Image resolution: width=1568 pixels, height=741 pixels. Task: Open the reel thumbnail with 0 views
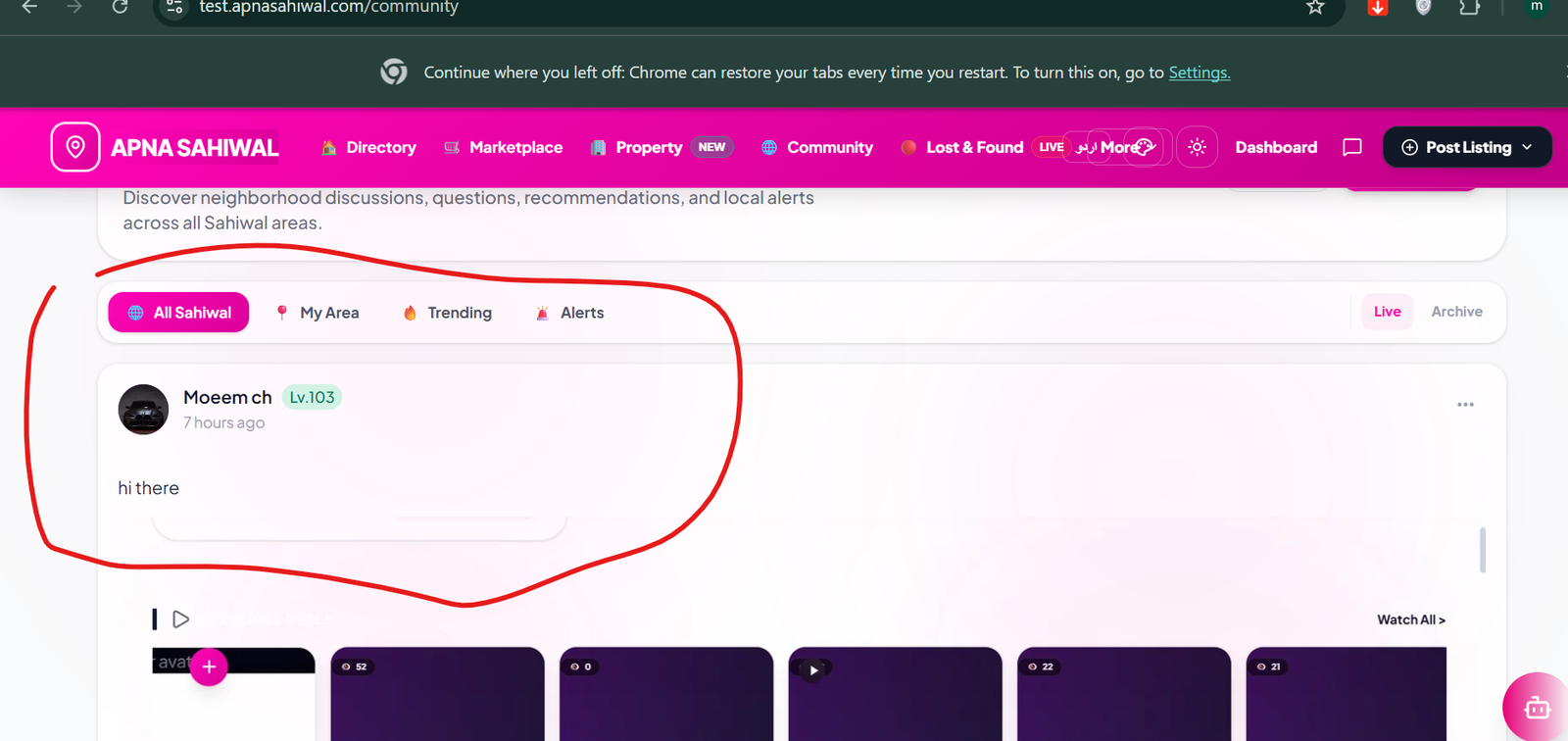point(666,694)
